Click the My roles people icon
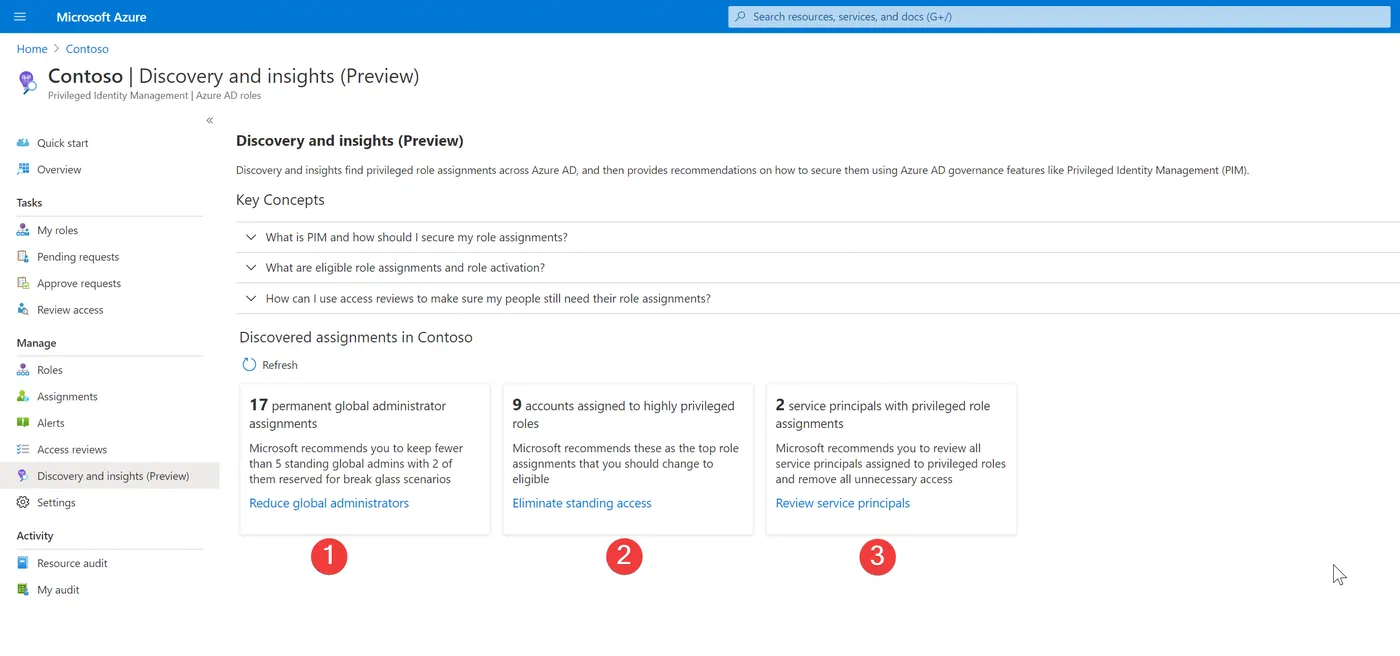1400x656 pixels. pos(23,230)
